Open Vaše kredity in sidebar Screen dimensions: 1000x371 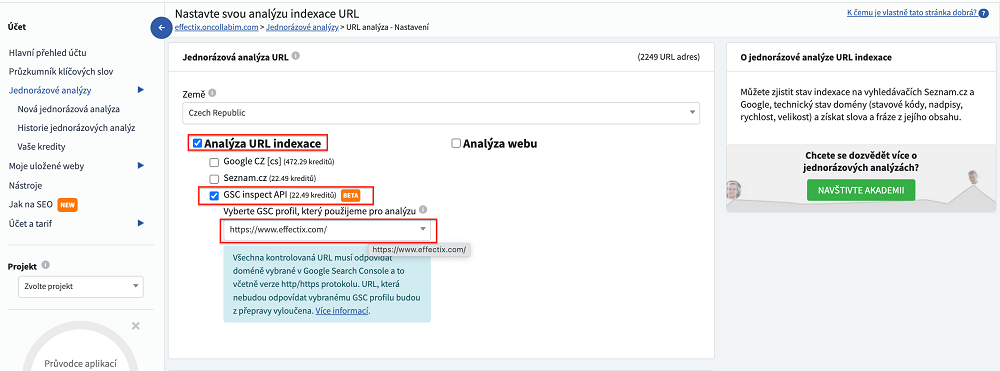pos(41,147)
